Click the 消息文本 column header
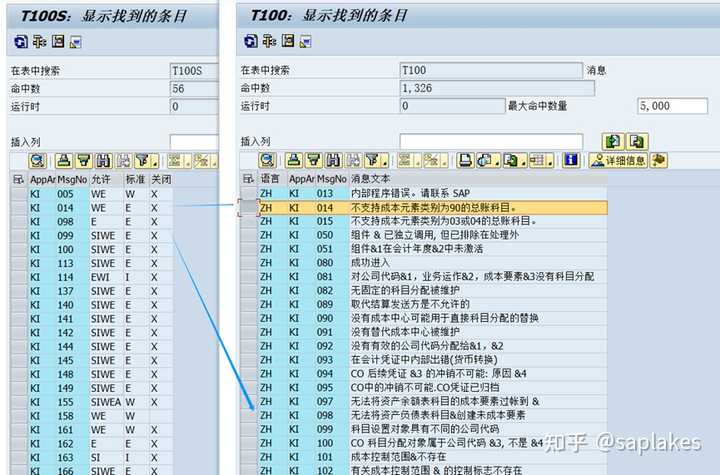Viewport: 720px width, 475px height. point(371,179)
